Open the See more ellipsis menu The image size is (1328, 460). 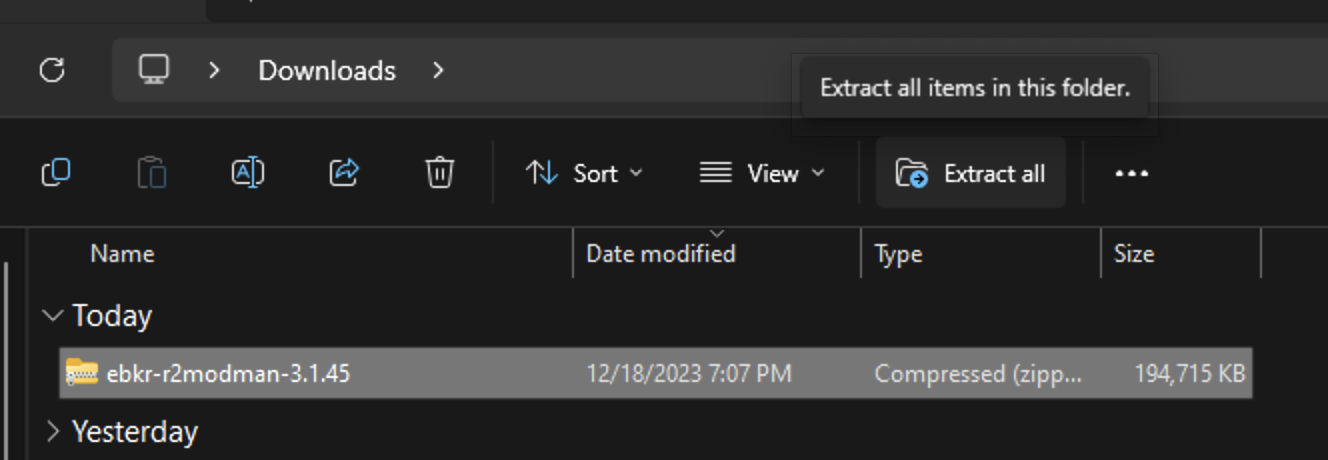click(x=1131, y=173)
